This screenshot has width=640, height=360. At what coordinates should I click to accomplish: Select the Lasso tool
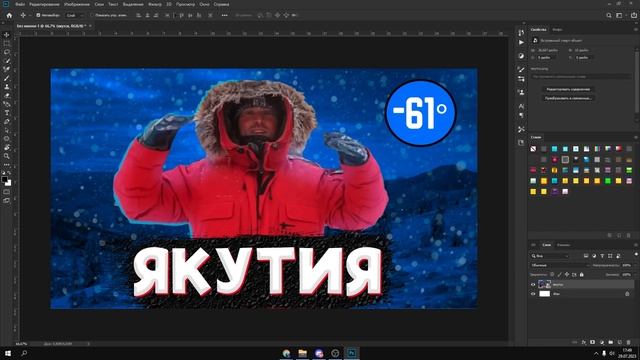[7, 52]
